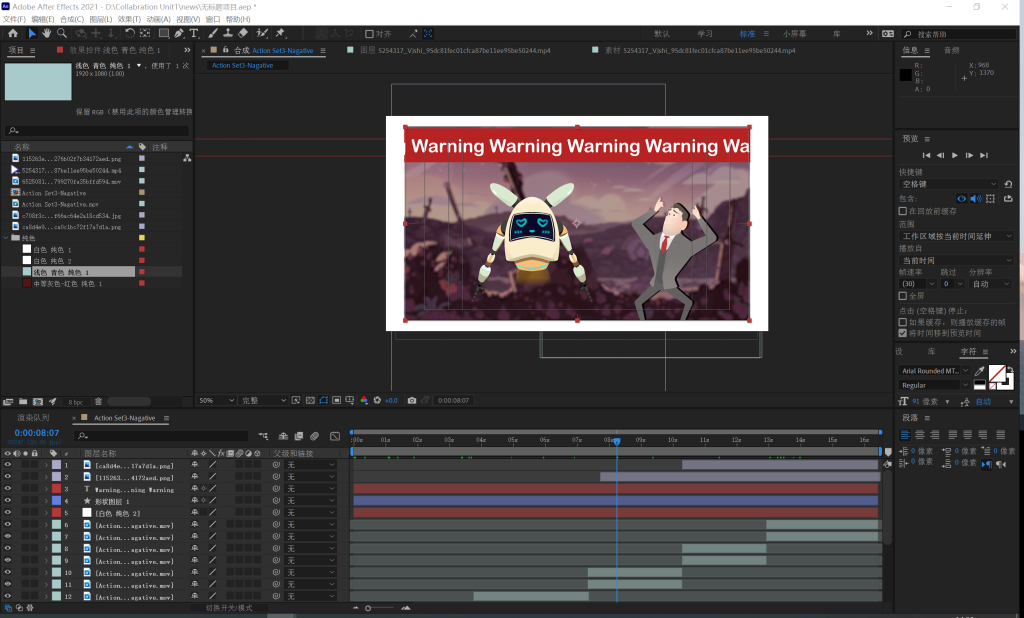Select the Hand tool in the toolbar
1024x618 pixels.
pyautogui.click(x=46, y=33)
